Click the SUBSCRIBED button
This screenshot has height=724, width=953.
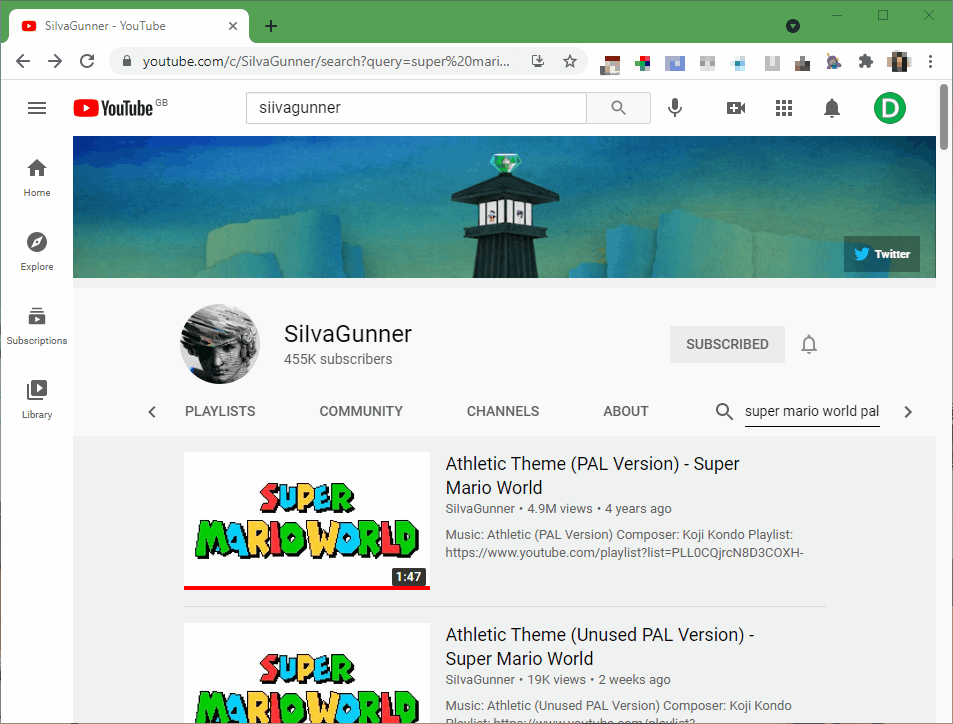[727, 344]
